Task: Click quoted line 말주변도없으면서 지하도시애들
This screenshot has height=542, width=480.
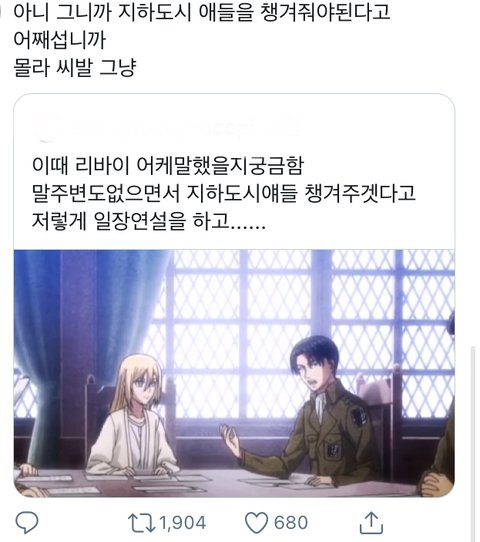Action: click(224, 193)
